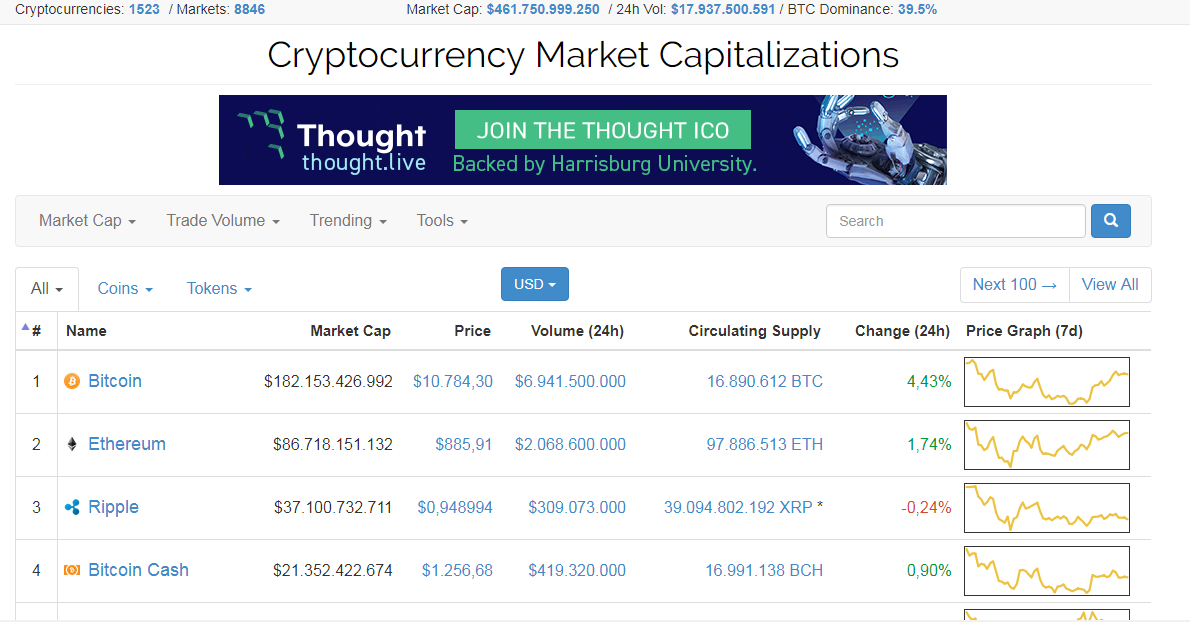
Task: Open the Ripple coin page link
Action: click(113, 507)
